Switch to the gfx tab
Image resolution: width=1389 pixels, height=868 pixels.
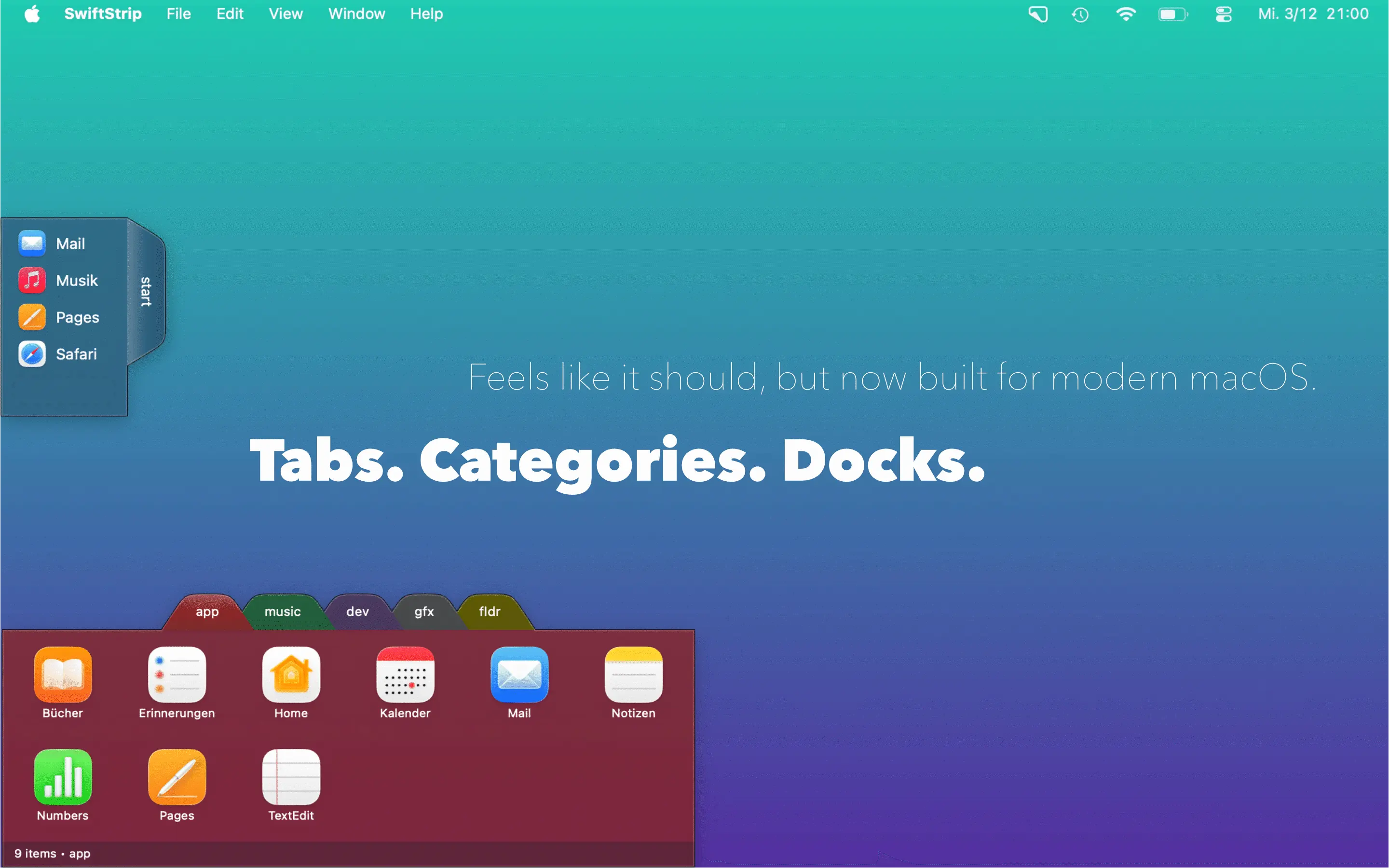[424, 612]
